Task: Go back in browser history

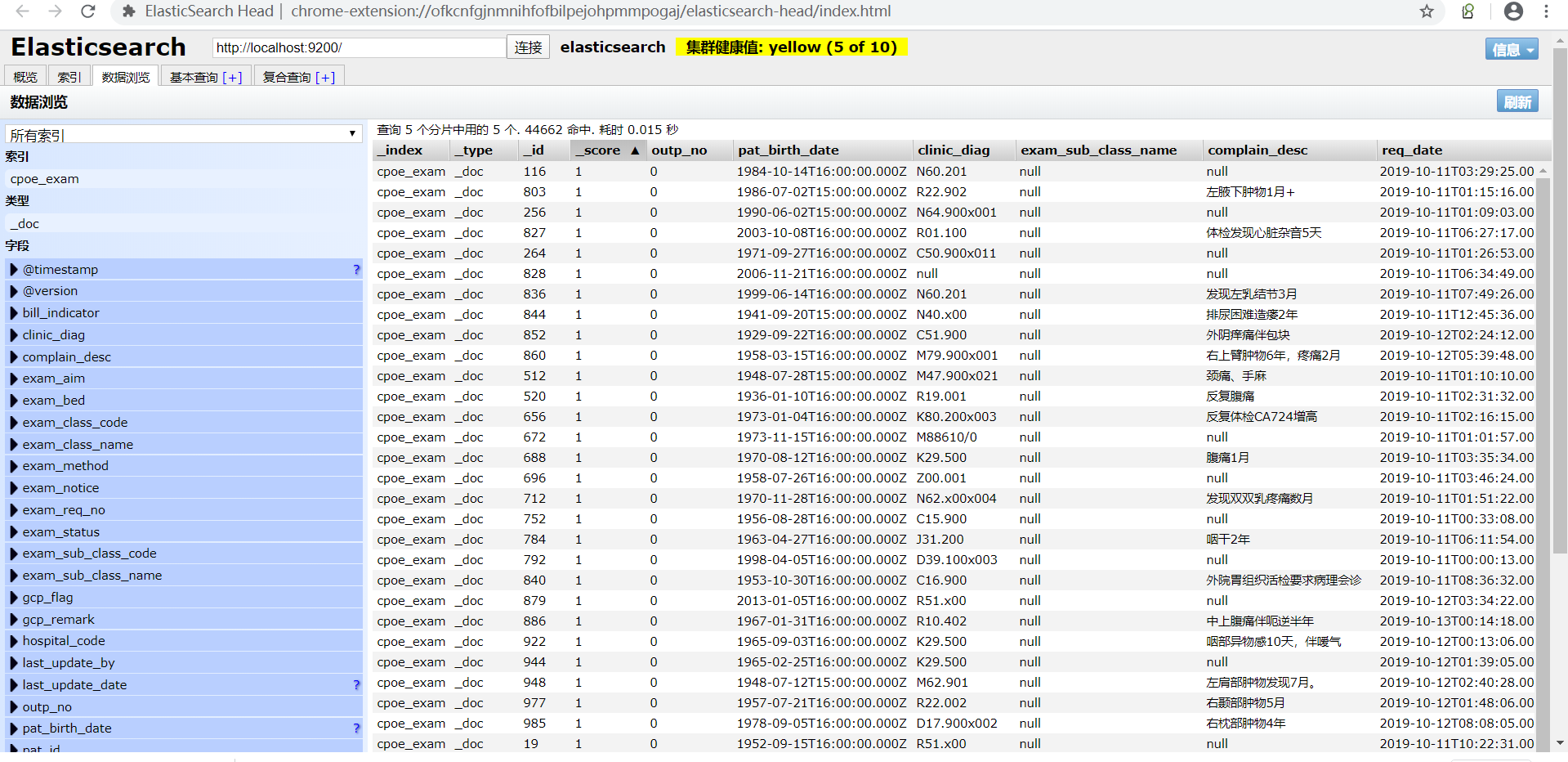Action: (22, 11)
